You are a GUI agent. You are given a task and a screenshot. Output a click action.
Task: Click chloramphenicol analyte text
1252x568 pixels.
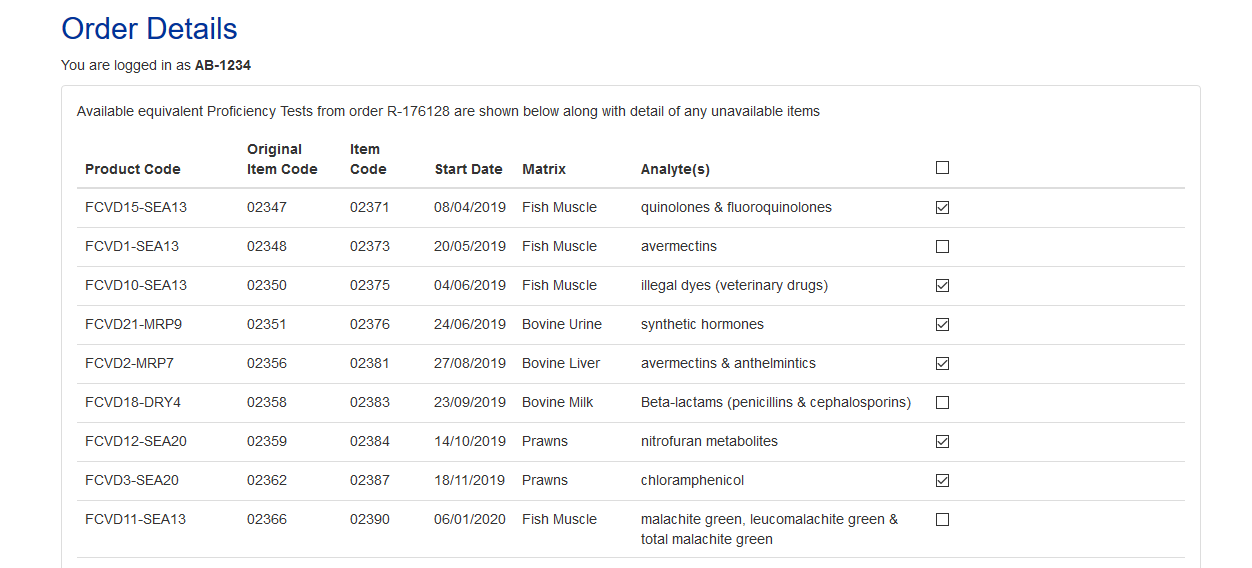coord(692,480)
